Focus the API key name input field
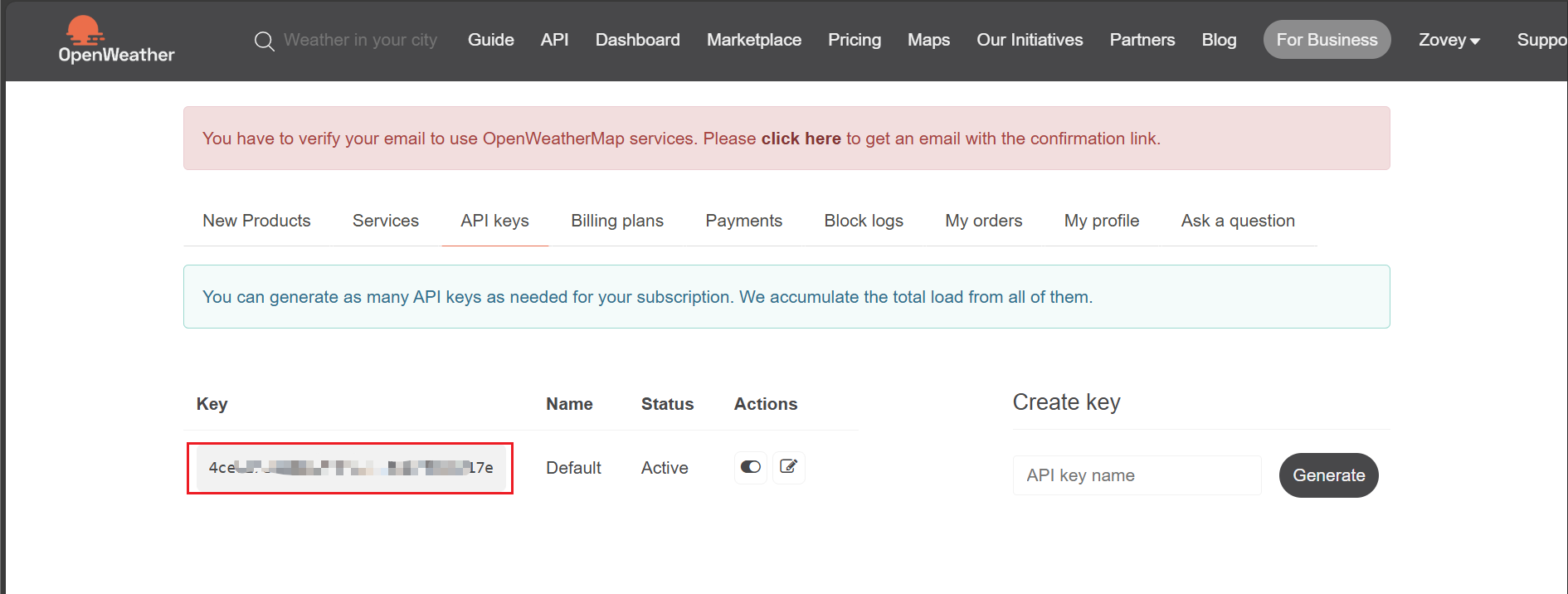1568x594 pixels. [x=1137, y=475]
